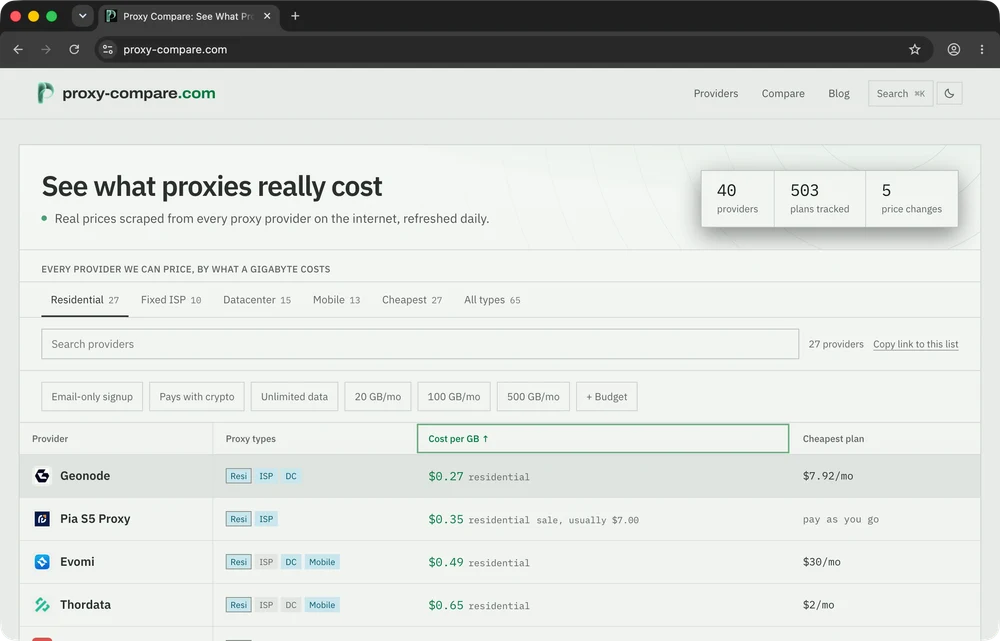Bookmark this page with the star icon
The image size is (1000, 641).
[x=915, y=49]
